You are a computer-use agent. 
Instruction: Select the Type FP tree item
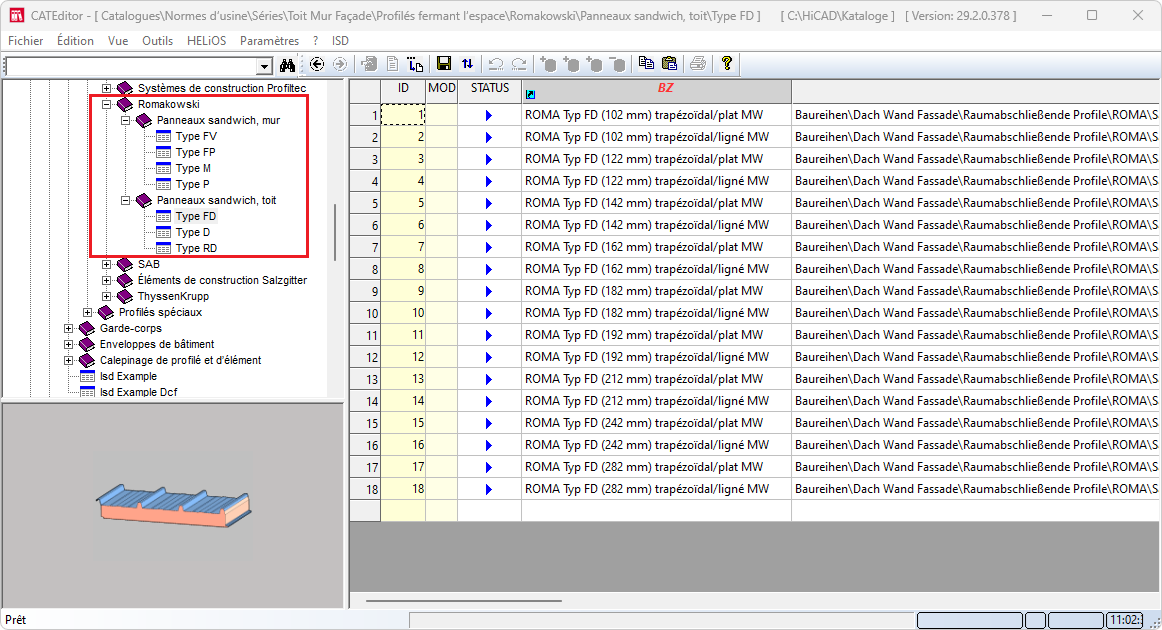tap(196, 152)
